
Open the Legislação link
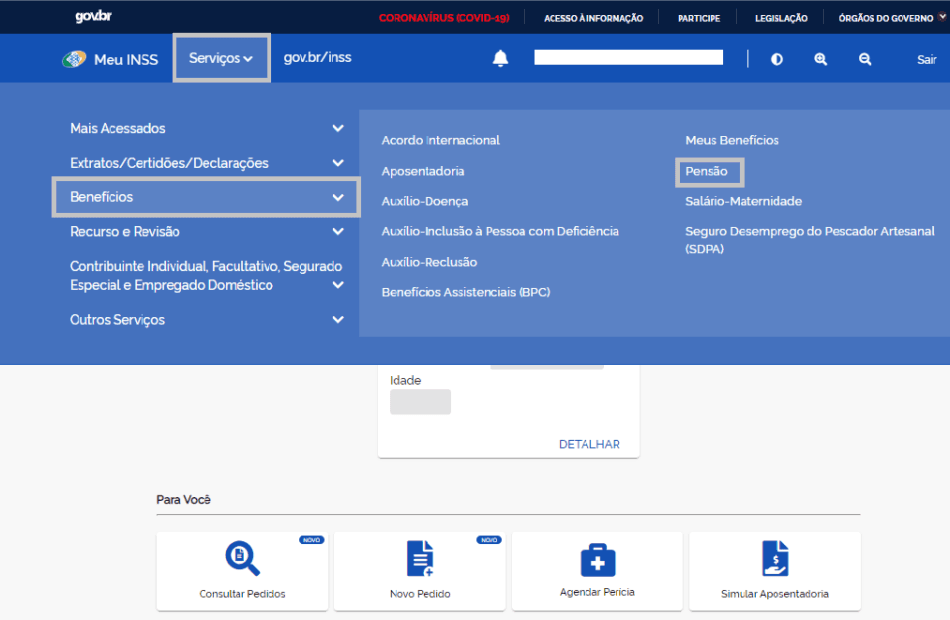point(781,18)
